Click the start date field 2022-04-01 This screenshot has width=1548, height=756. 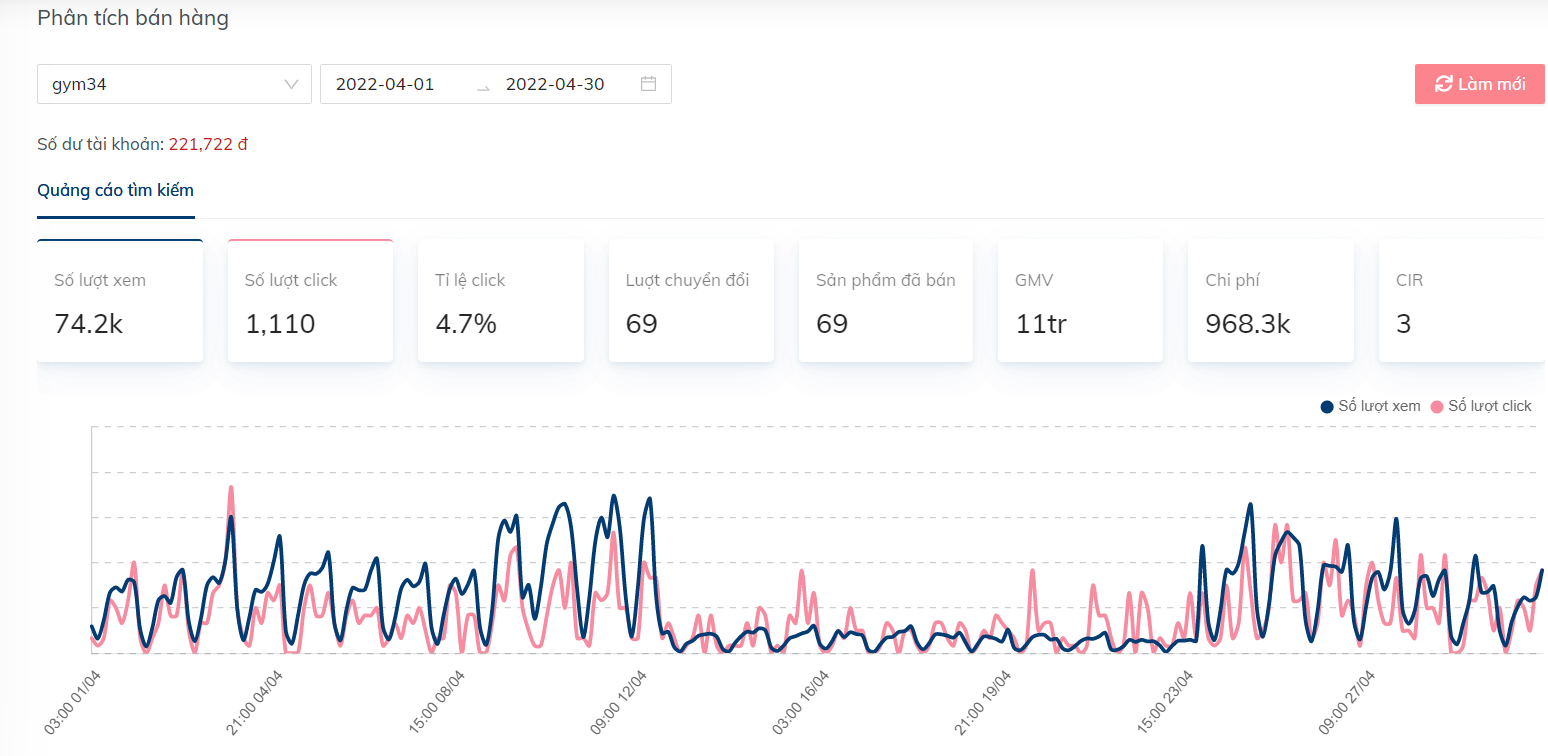[x=385, y=84]
